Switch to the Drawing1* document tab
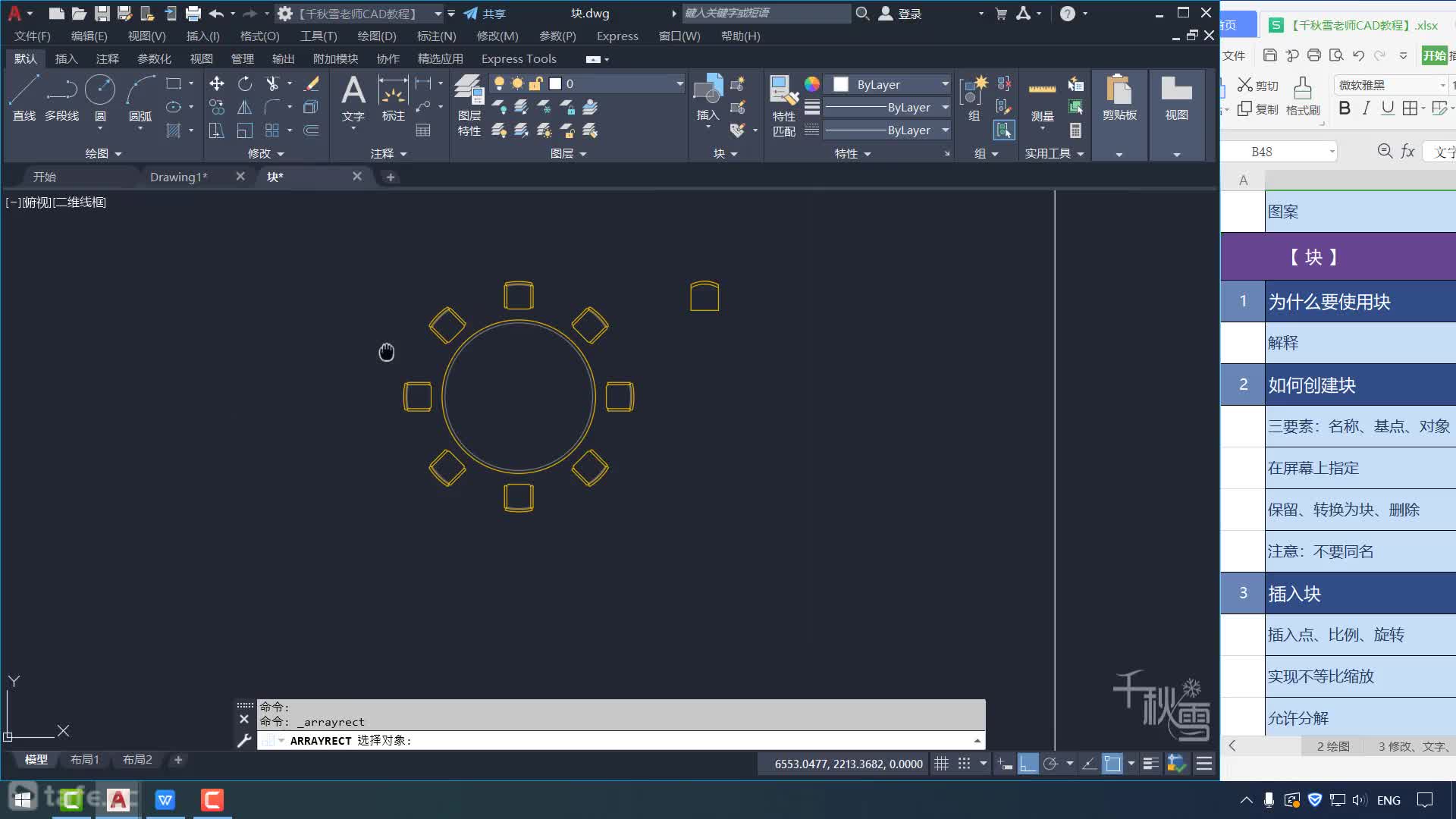Image resolution: width=1456 pixels, height=819 pixels. [178, 177]
